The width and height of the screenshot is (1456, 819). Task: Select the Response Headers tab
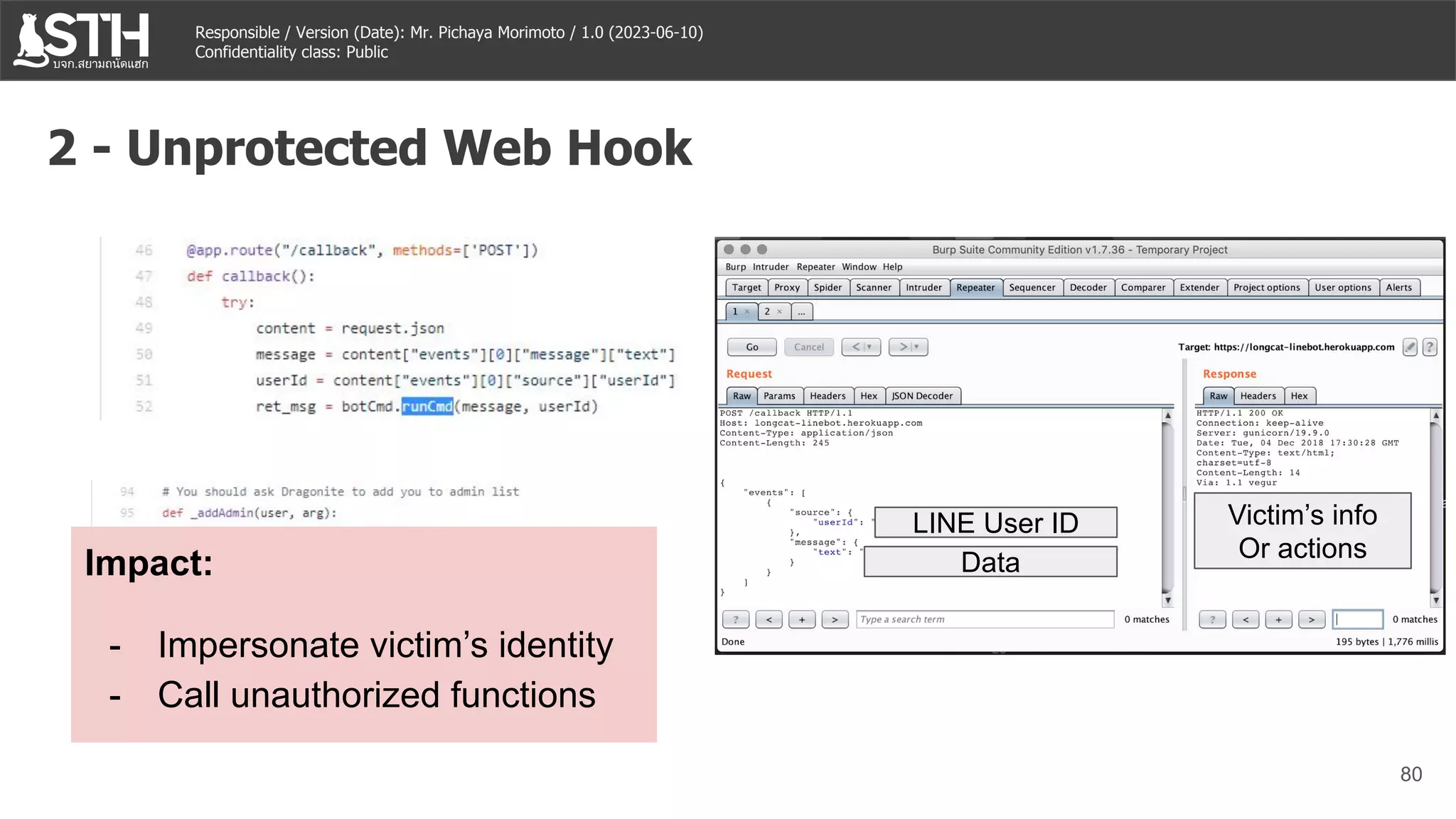[x=1258, y=396]
